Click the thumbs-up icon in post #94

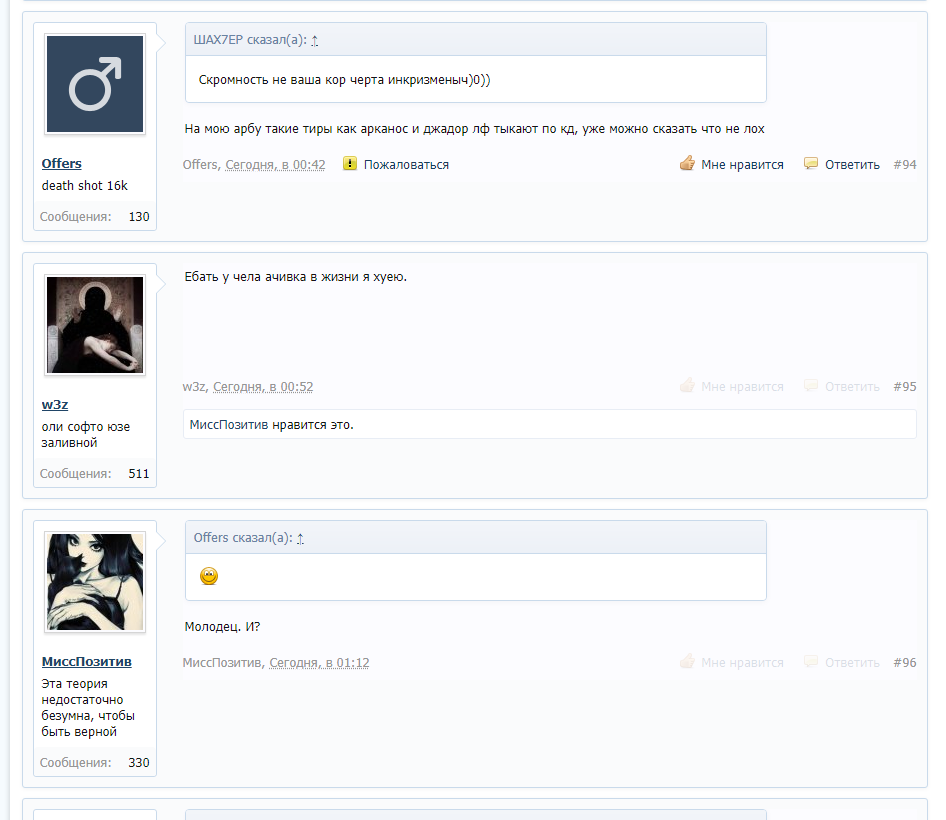[687, 164]
